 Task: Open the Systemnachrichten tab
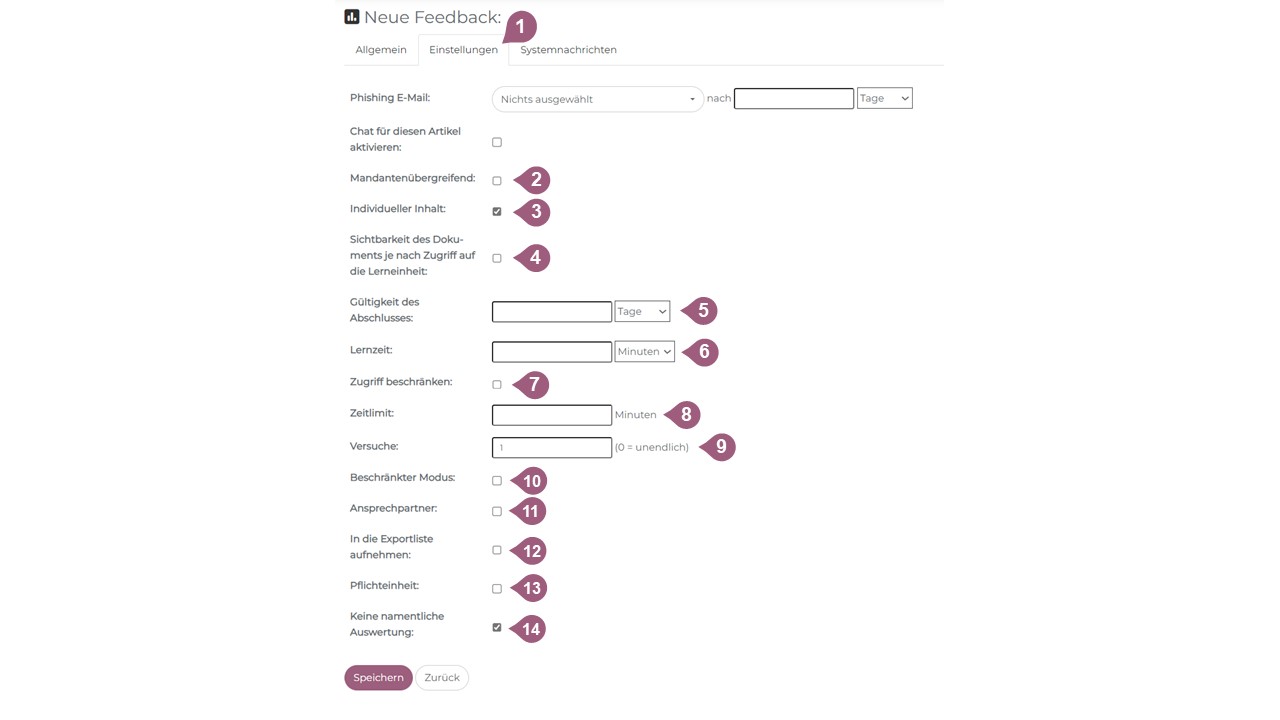(x=568, y=50)
